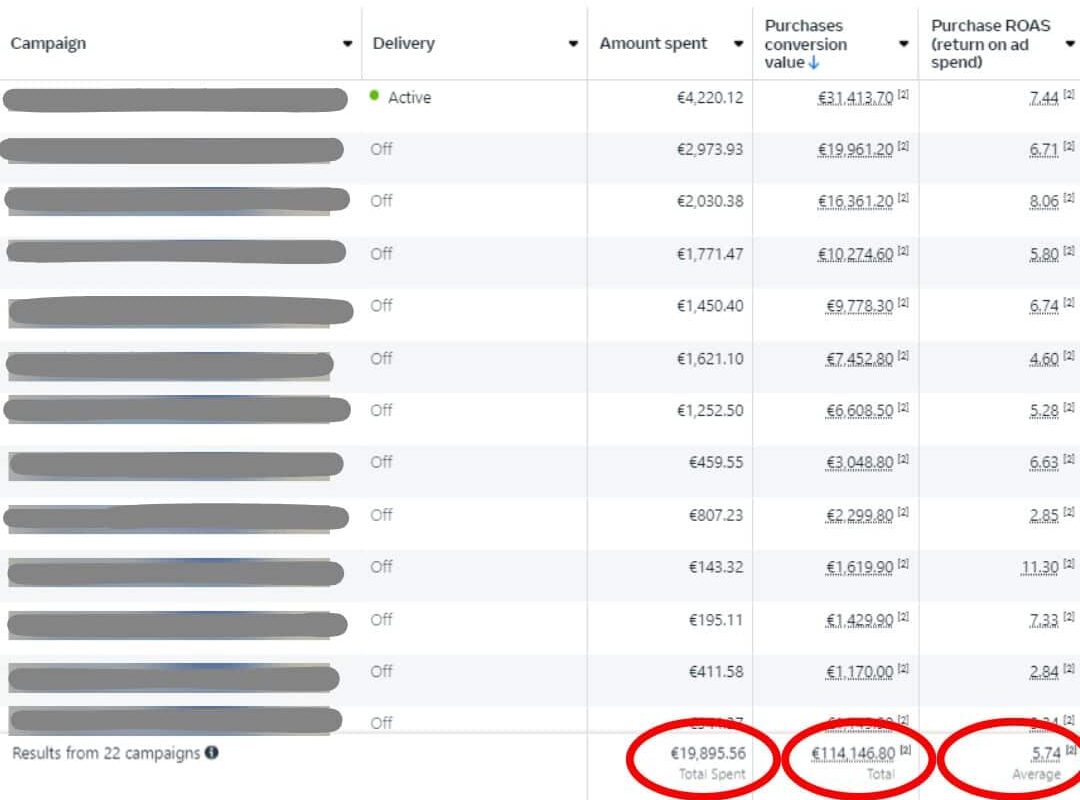Click the footnote [2] marker beside the 5.74 average

(x=1070, y=750)
